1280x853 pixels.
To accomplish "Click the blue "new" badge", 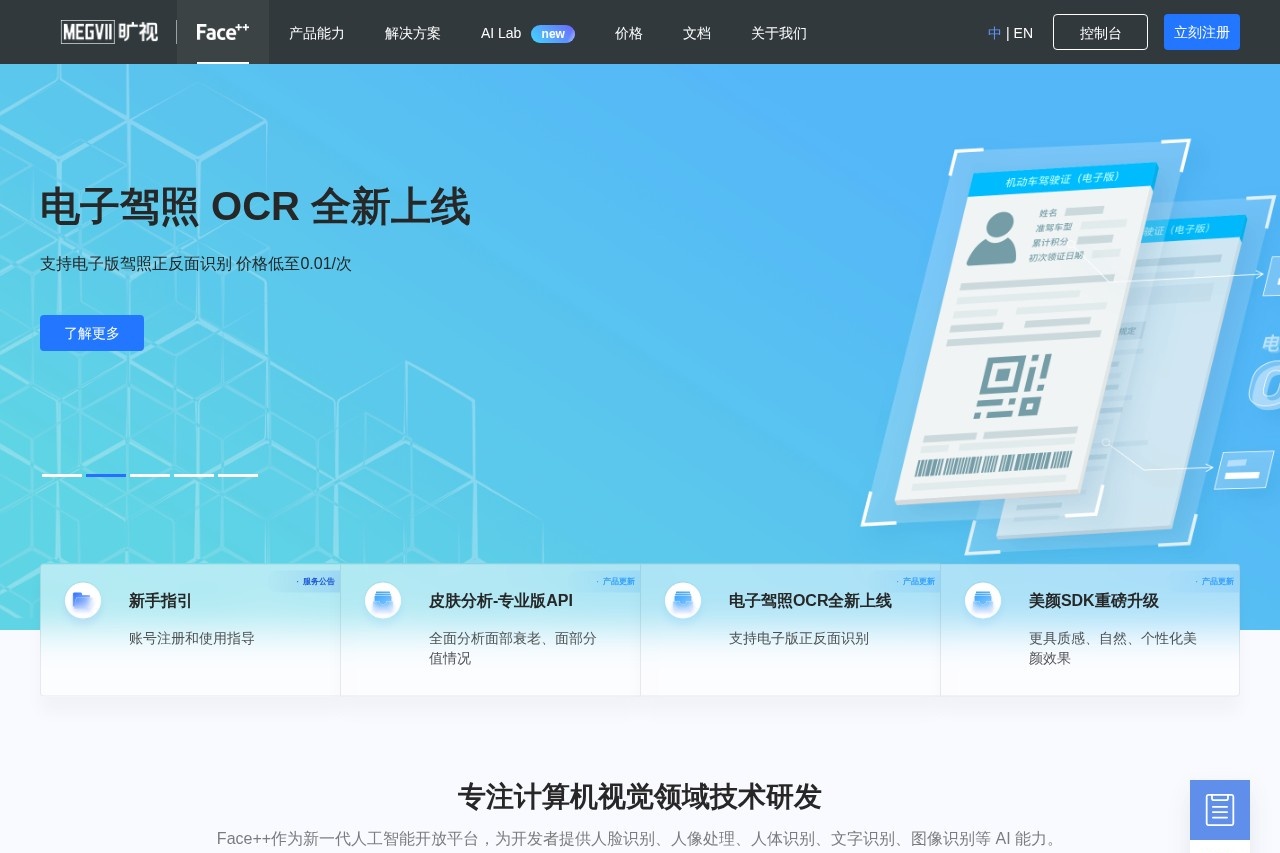I will [553, 34].
